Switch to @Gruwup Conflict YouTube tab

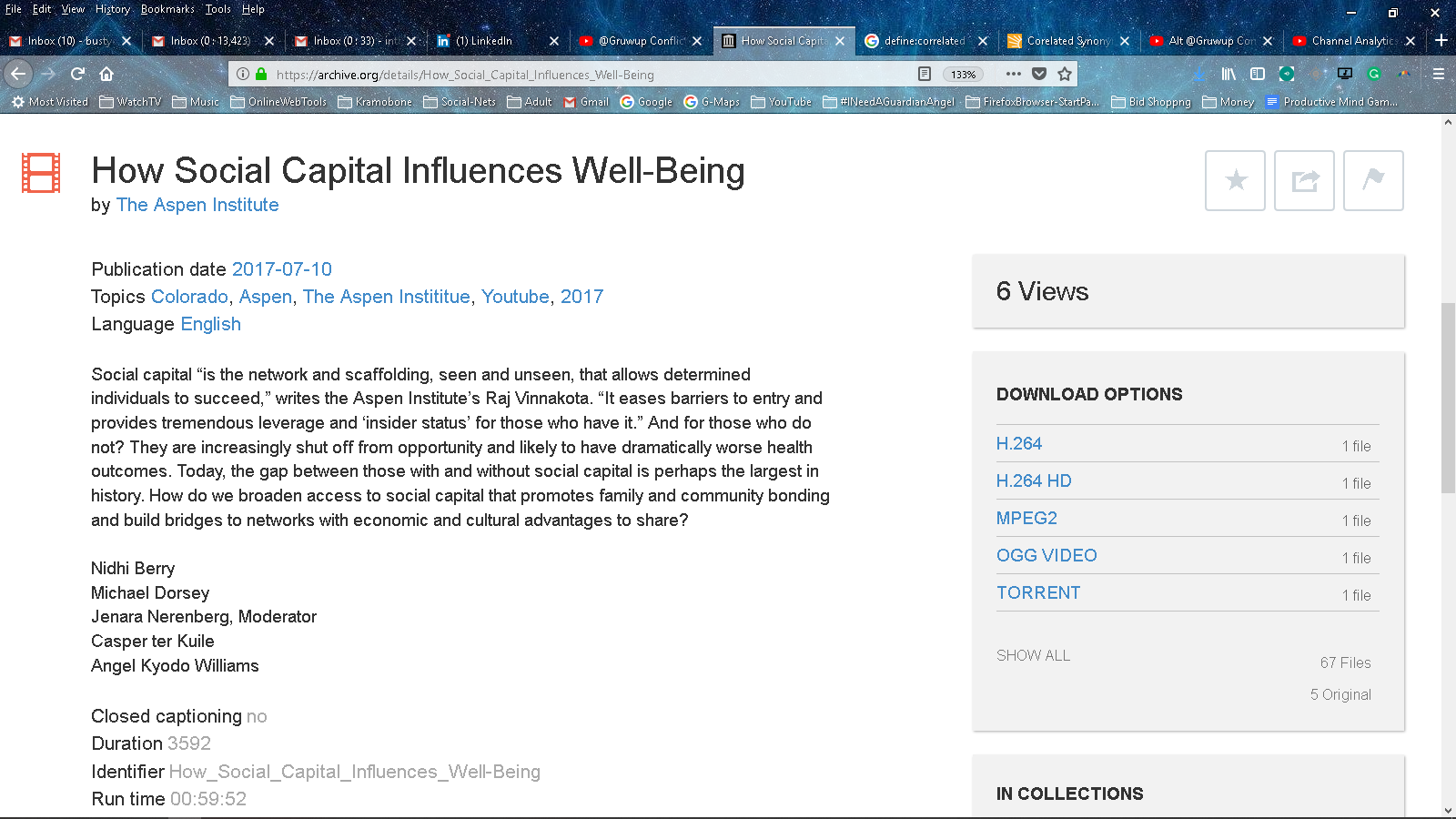(x=641, y=41)
